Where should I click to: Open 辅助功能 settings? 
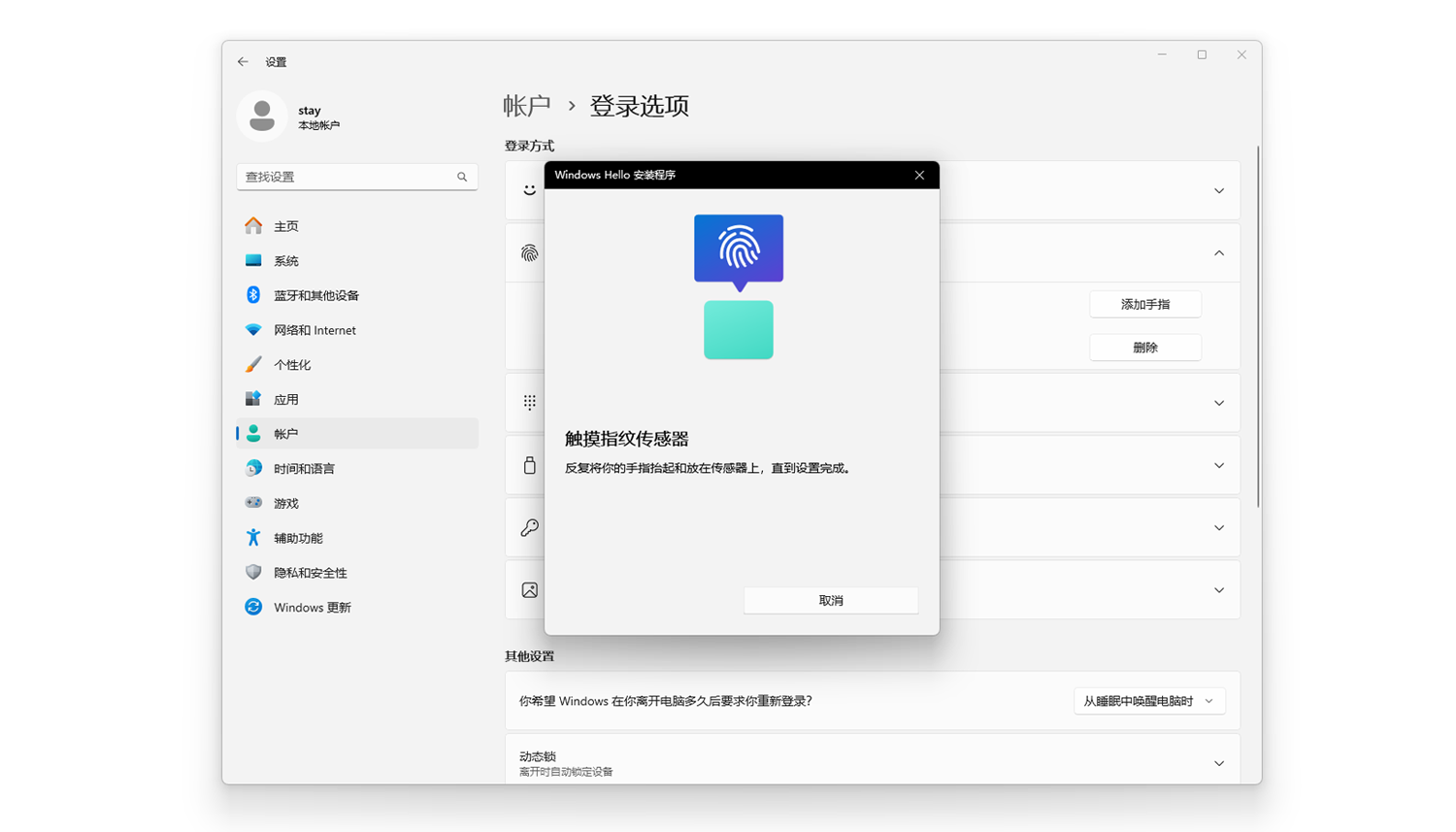point(357,538)
